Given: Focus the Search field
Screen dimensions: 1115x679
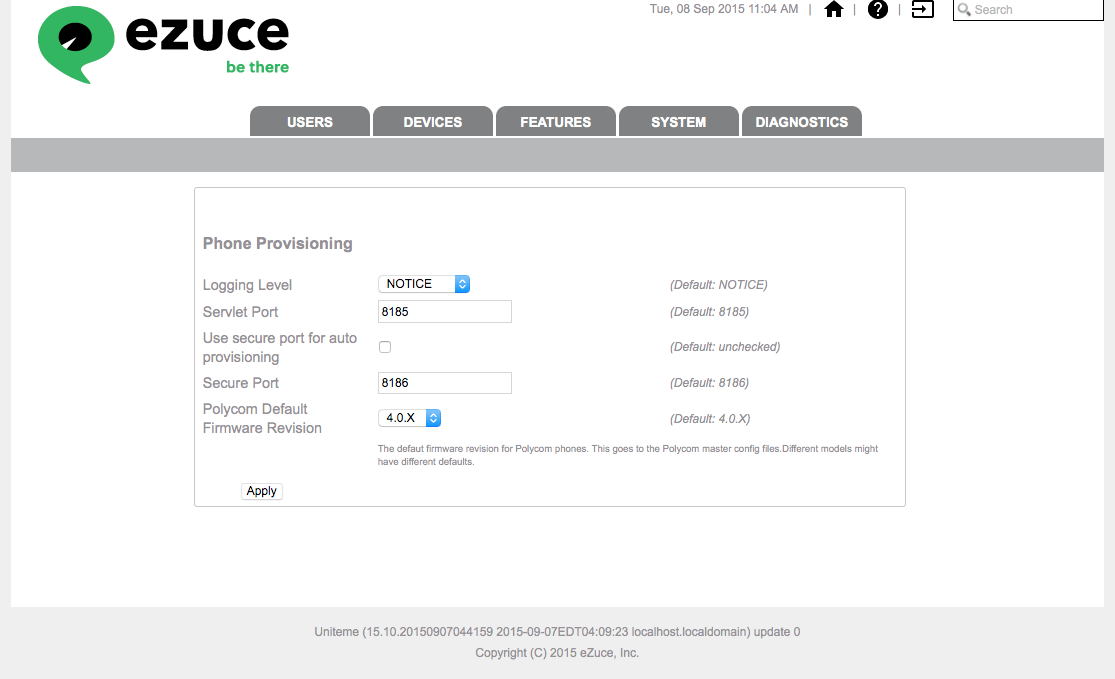Looking at the screenshot, I should [x=1028, y=9].
